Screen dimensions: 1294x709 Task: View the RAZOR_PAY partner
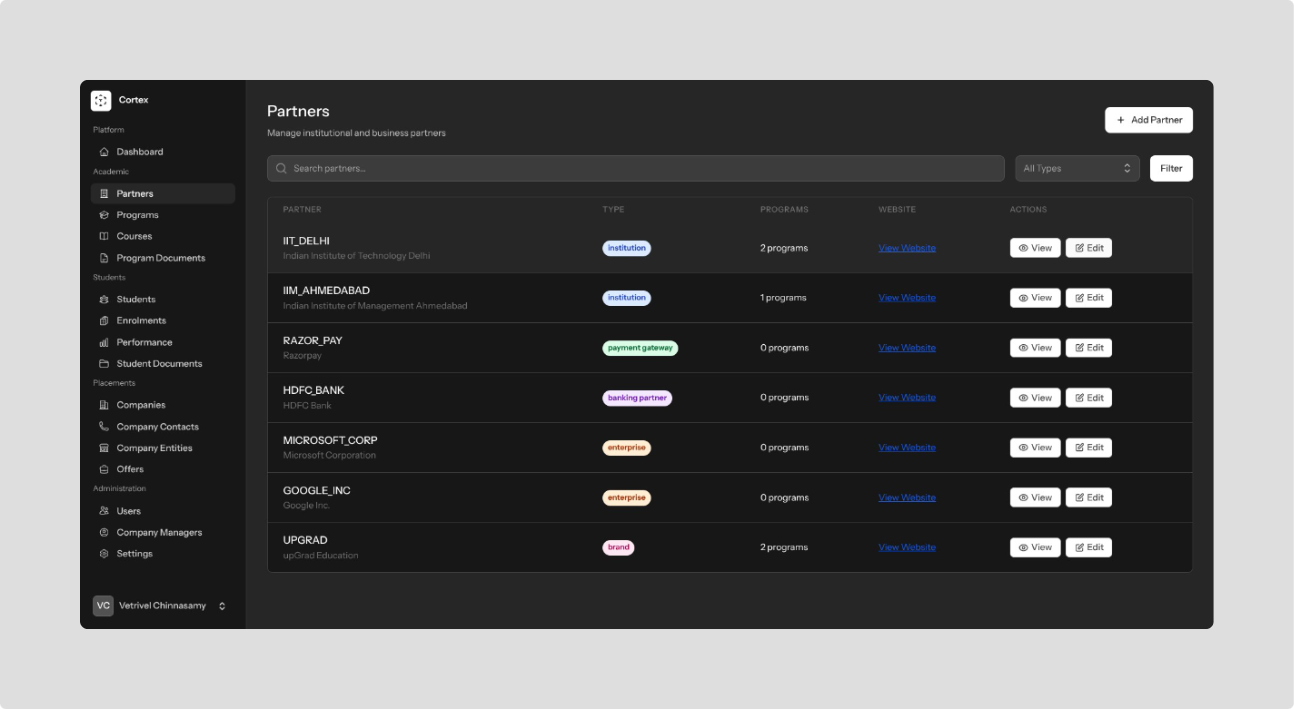1035,348
